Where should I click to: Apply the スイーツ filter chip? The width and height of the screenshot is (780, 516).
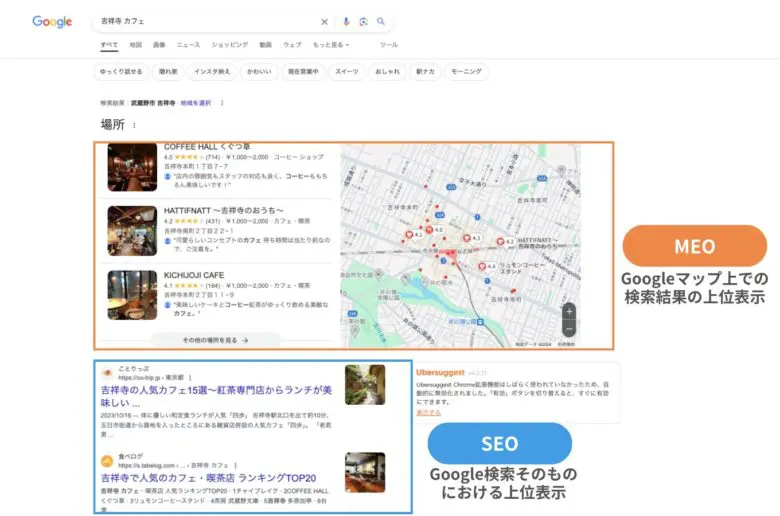tap(347, 72)
